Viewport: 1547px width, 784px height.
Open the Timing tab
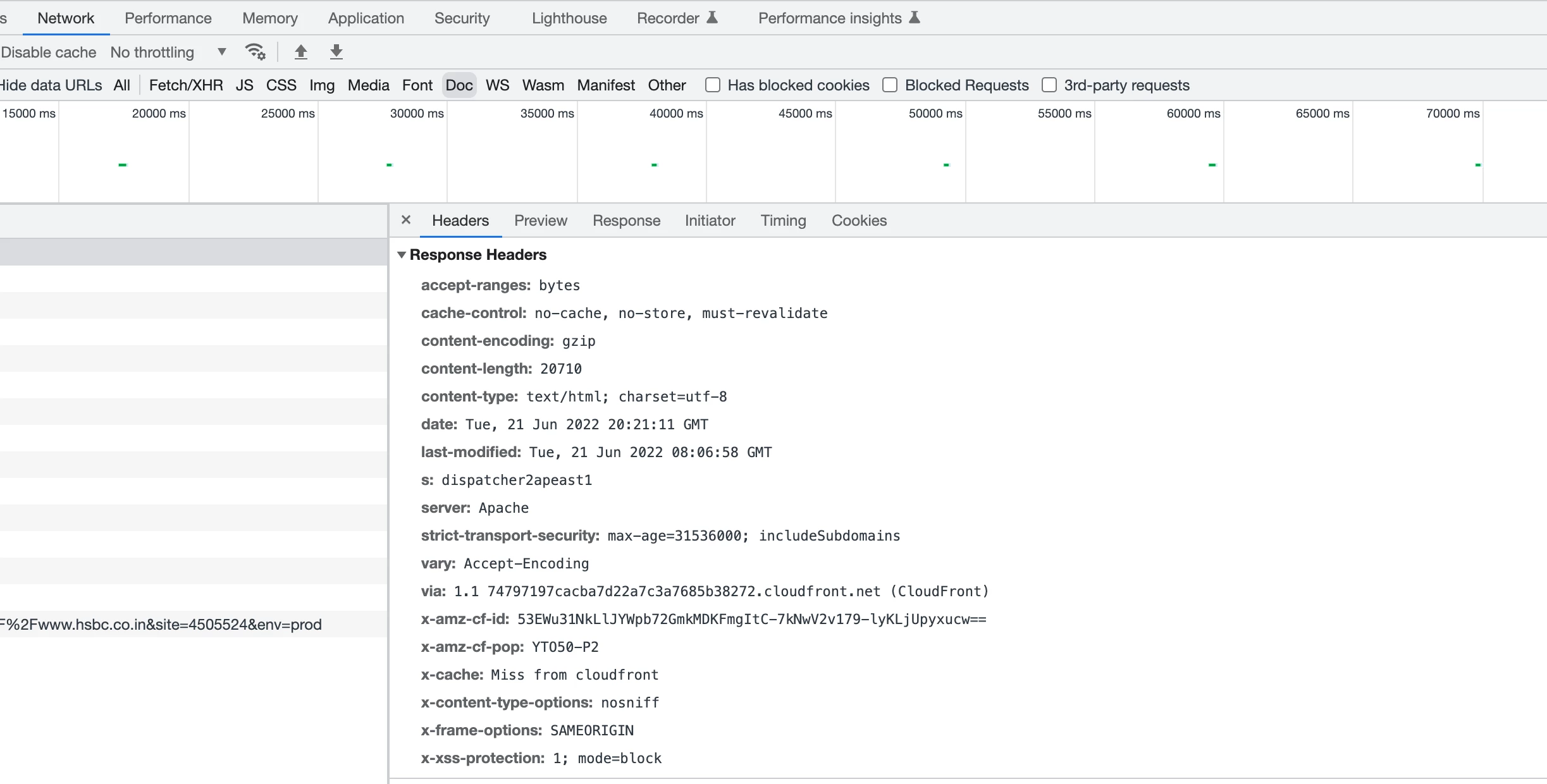pos(783,221)
